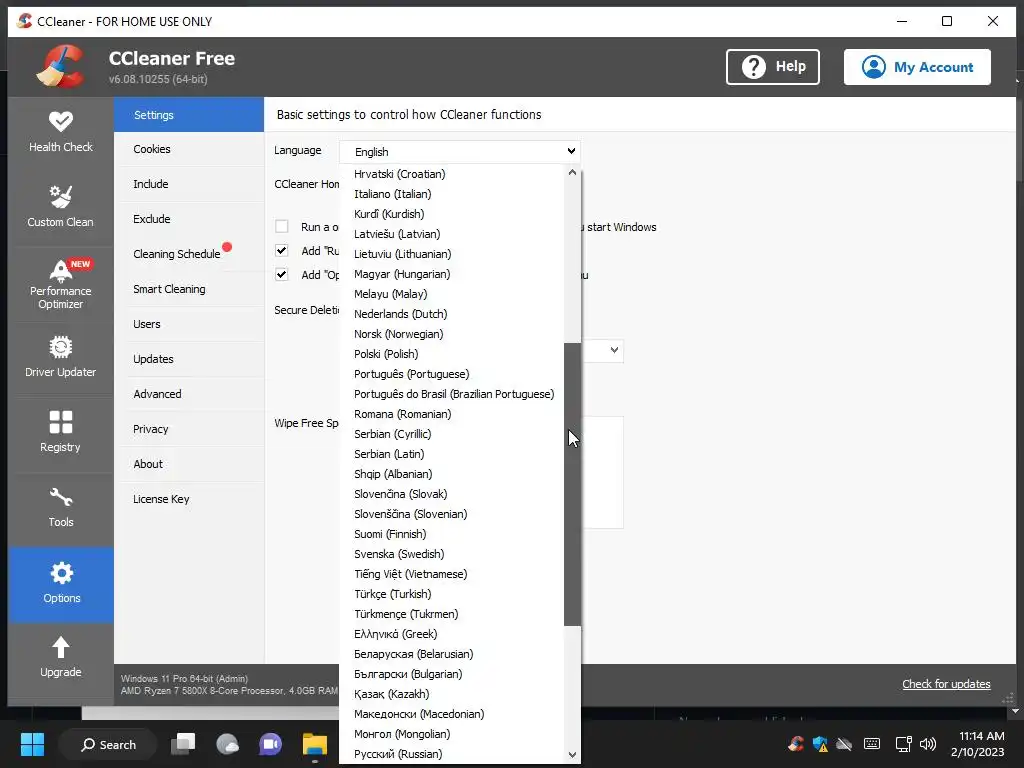Image resolution: width=1024 pixels, height=768 pixels.
Task: Click Windows Security tray icon
Action: (x=820, y=744)
